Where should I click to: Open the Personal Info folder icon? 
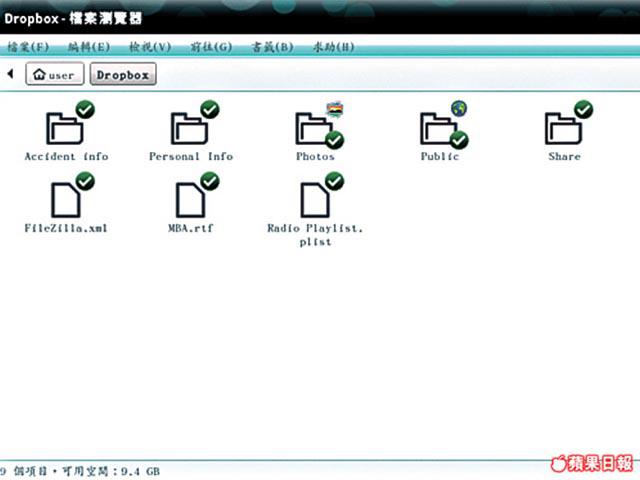pyautogui.click(x=189, y=129)
